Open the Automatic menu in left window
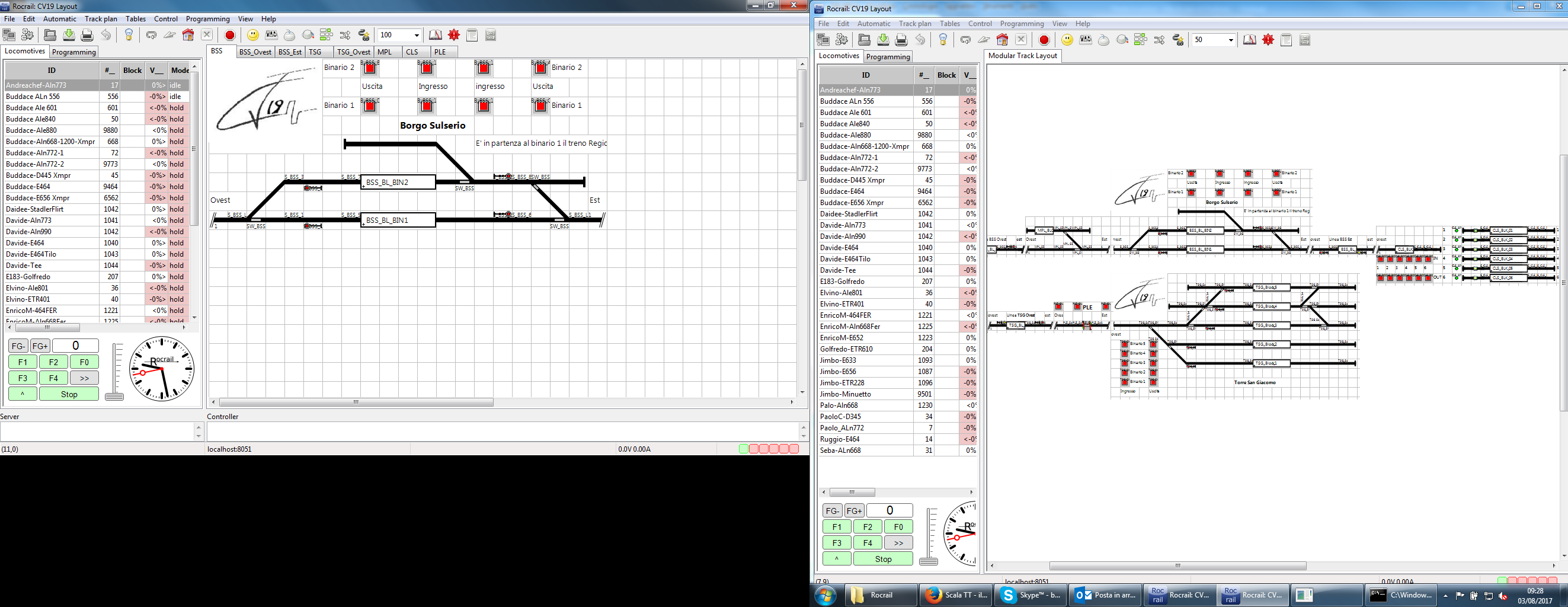This screenshot has height=607, width=1568. [x=60, y=19]
